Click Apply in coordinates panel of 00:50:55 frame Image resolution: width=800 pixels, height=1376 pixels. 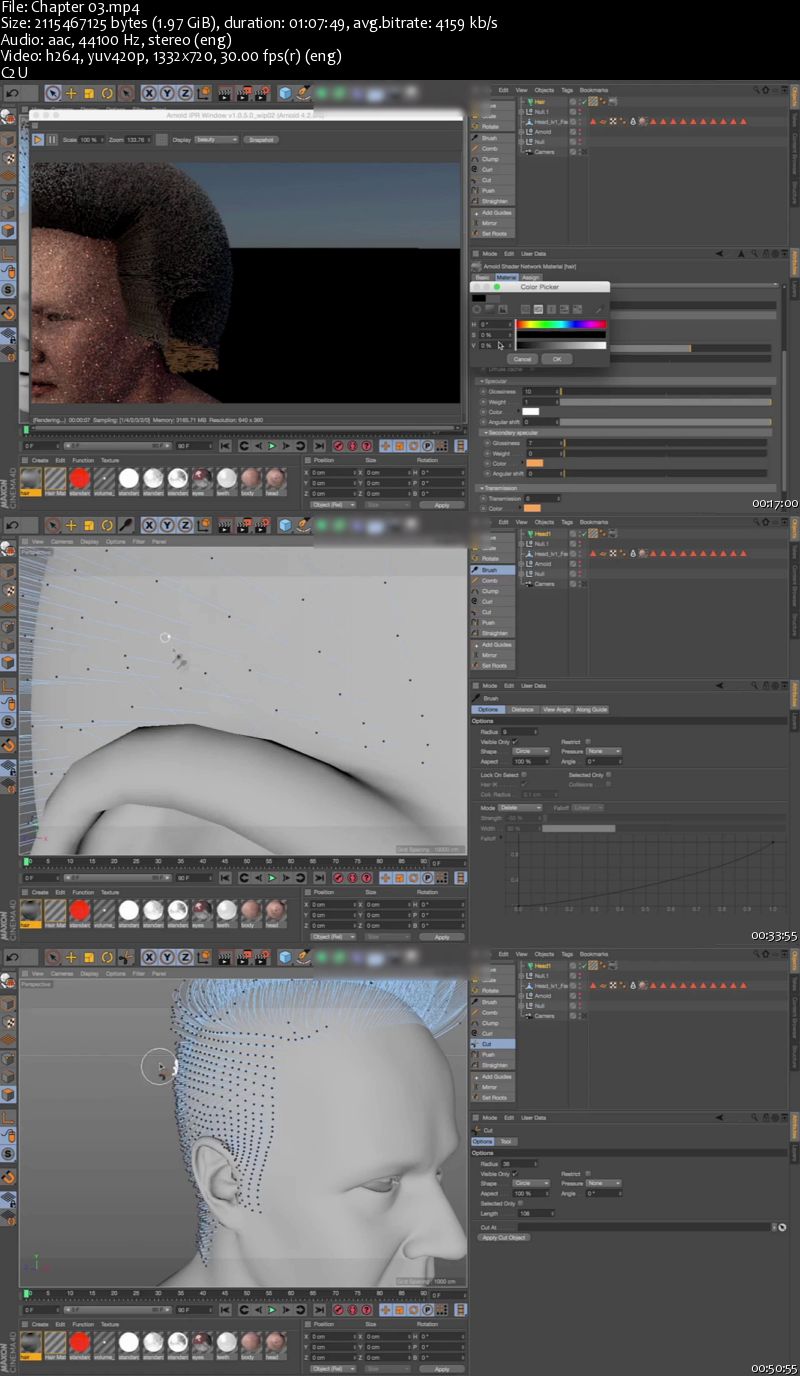pyautogui.click(x=442, y=1369)
